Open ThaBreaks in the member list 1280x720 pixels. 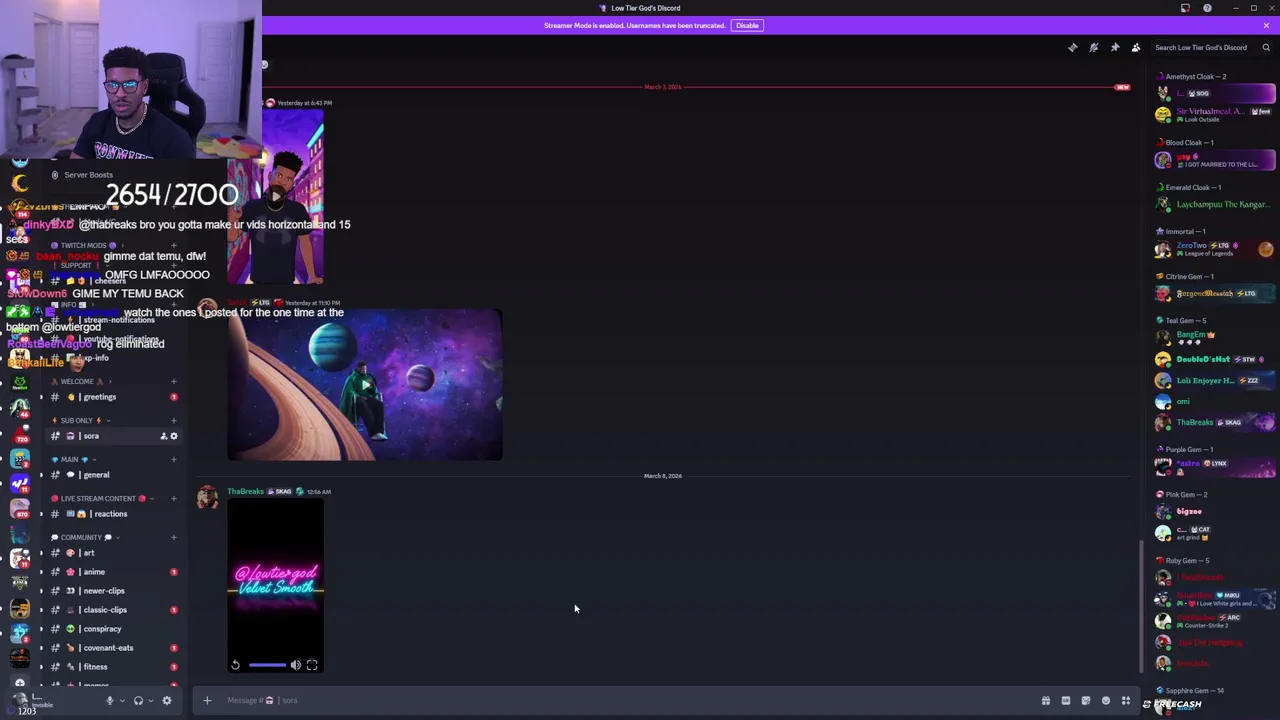click(1215, 423)
